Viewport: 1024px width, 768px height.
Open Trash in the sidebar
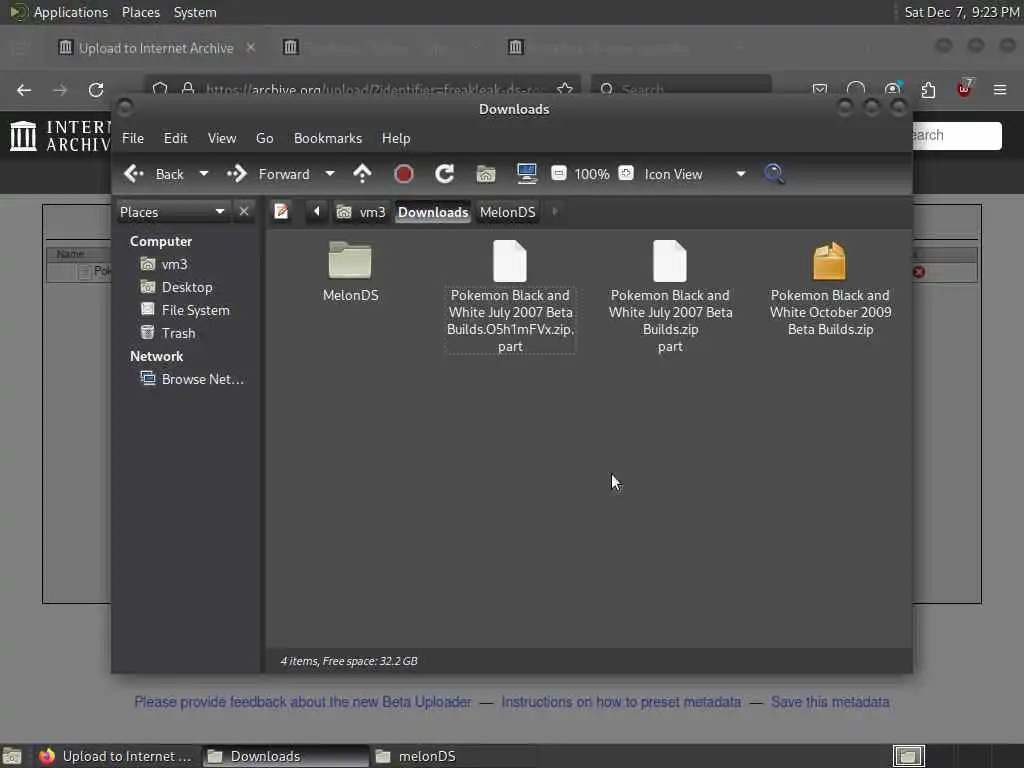[168, 333]
